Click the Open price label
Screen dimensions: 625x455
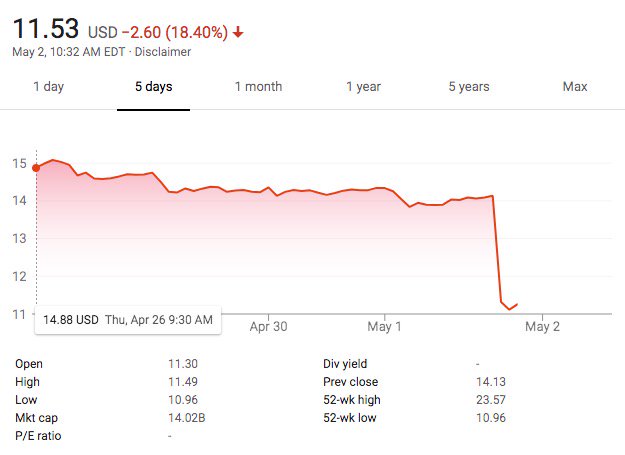pyautogui.click(x=30, y=364)
